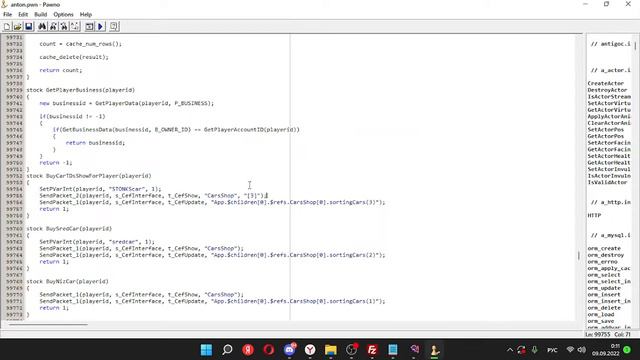Click the function list vertical scrollbar
This screenshot has width=640, height=360.
click(636, 45)
